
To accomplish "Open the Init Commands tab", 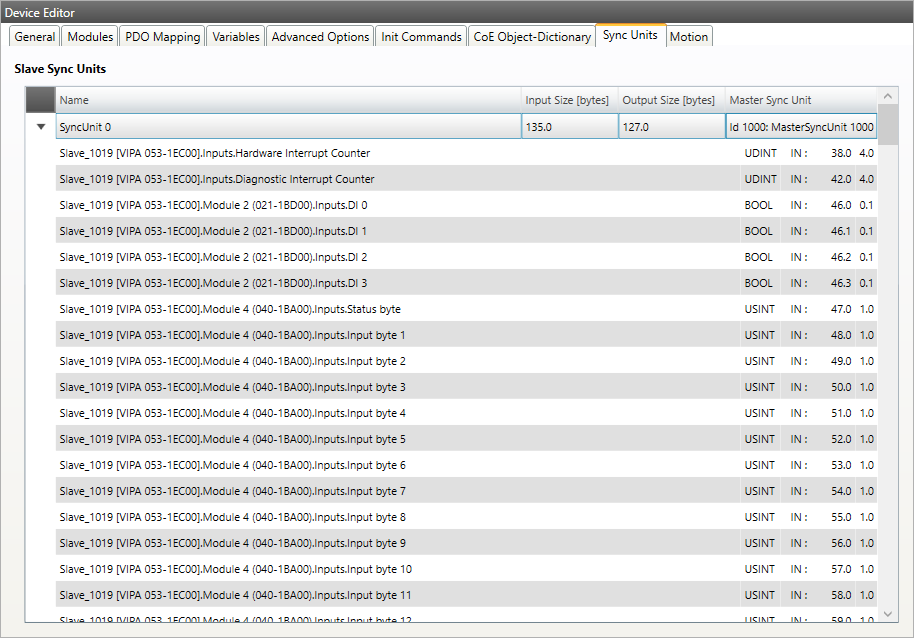I will (x=421, y=37).
